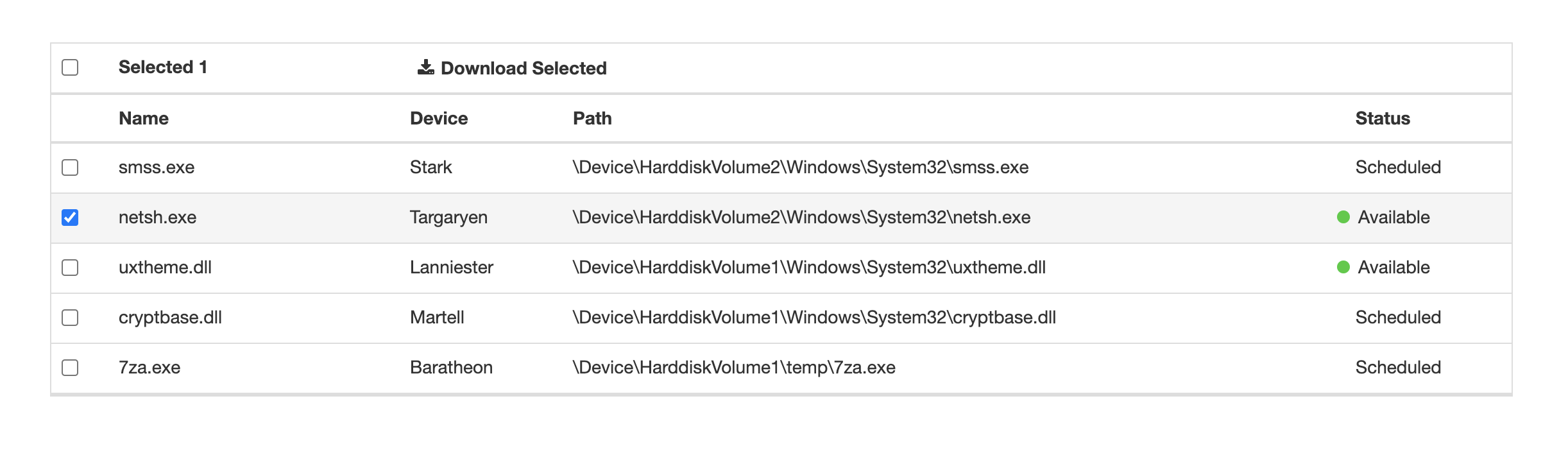Uncheck the netsh.exe row checkbox
The image size is (1568, 462).
pyautogui.click(x=71, y=218)
